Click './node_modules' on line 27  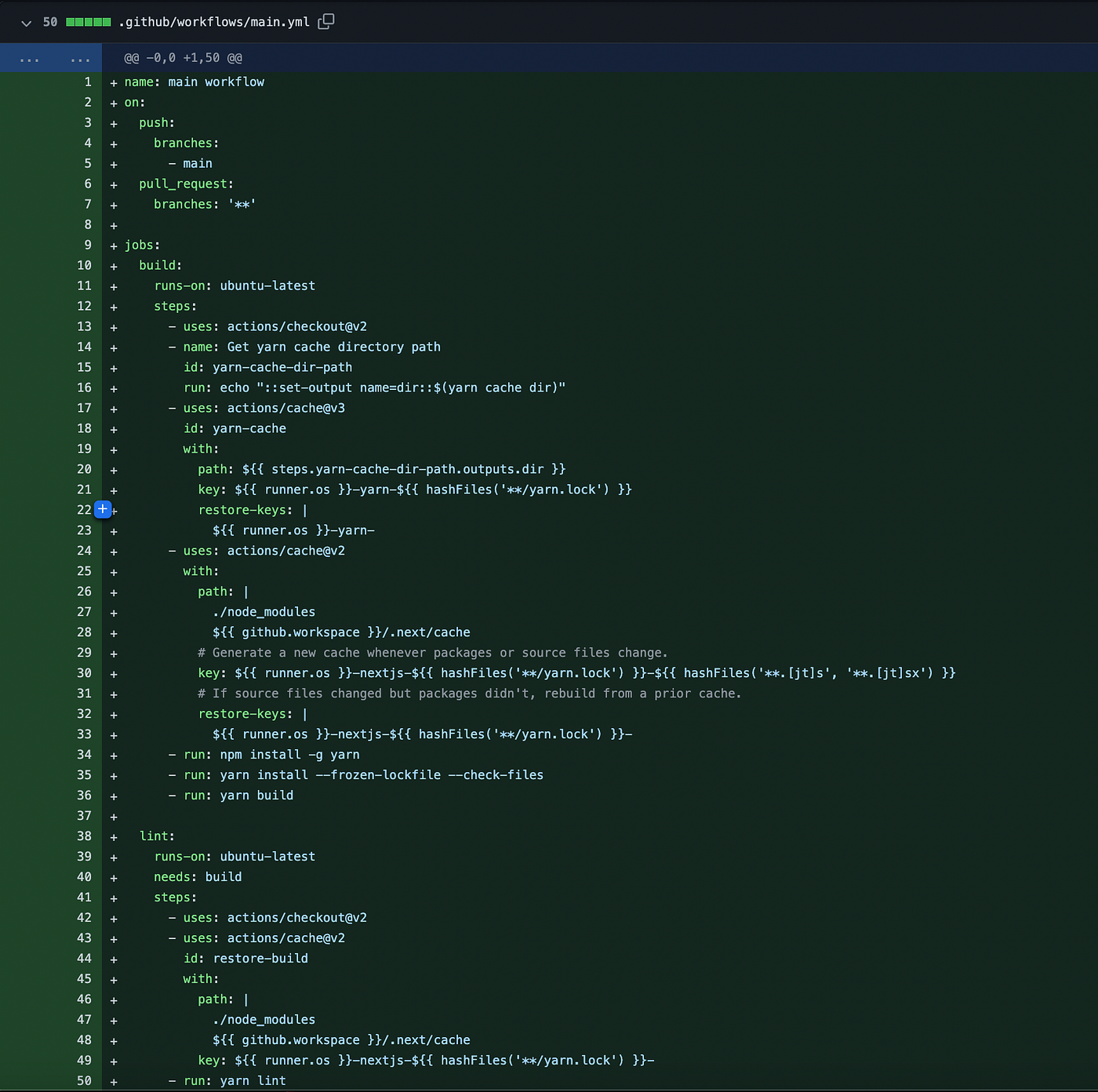click(264, 612)
